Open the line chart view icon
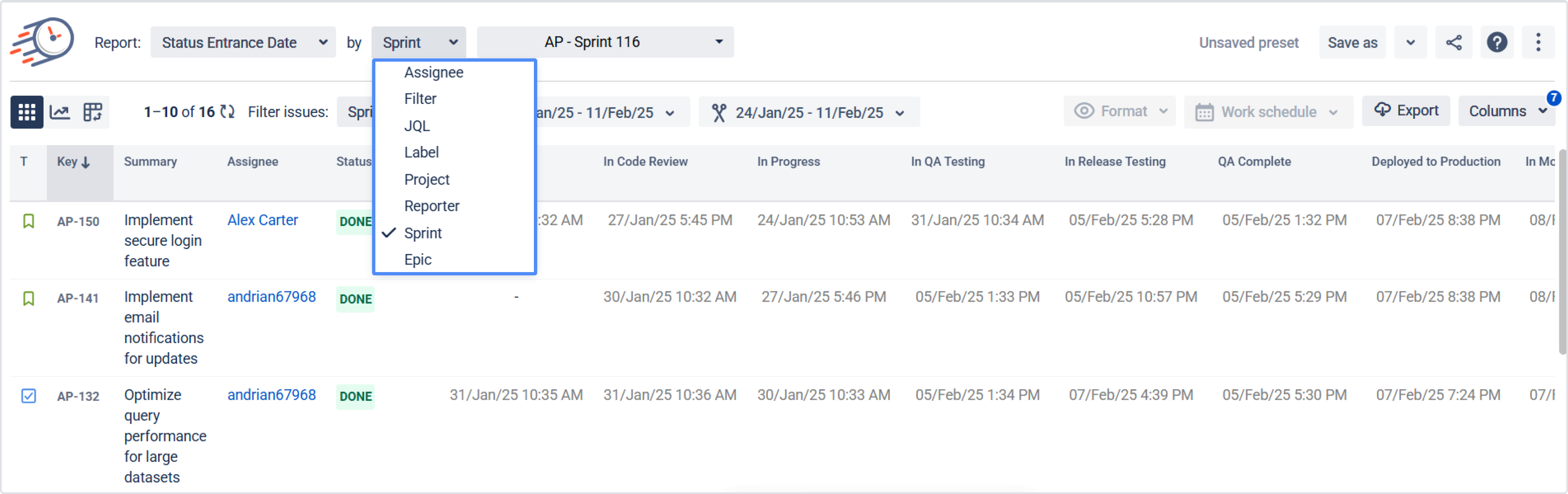Screen dimensions: 1568x494 [x=60, y=112]
